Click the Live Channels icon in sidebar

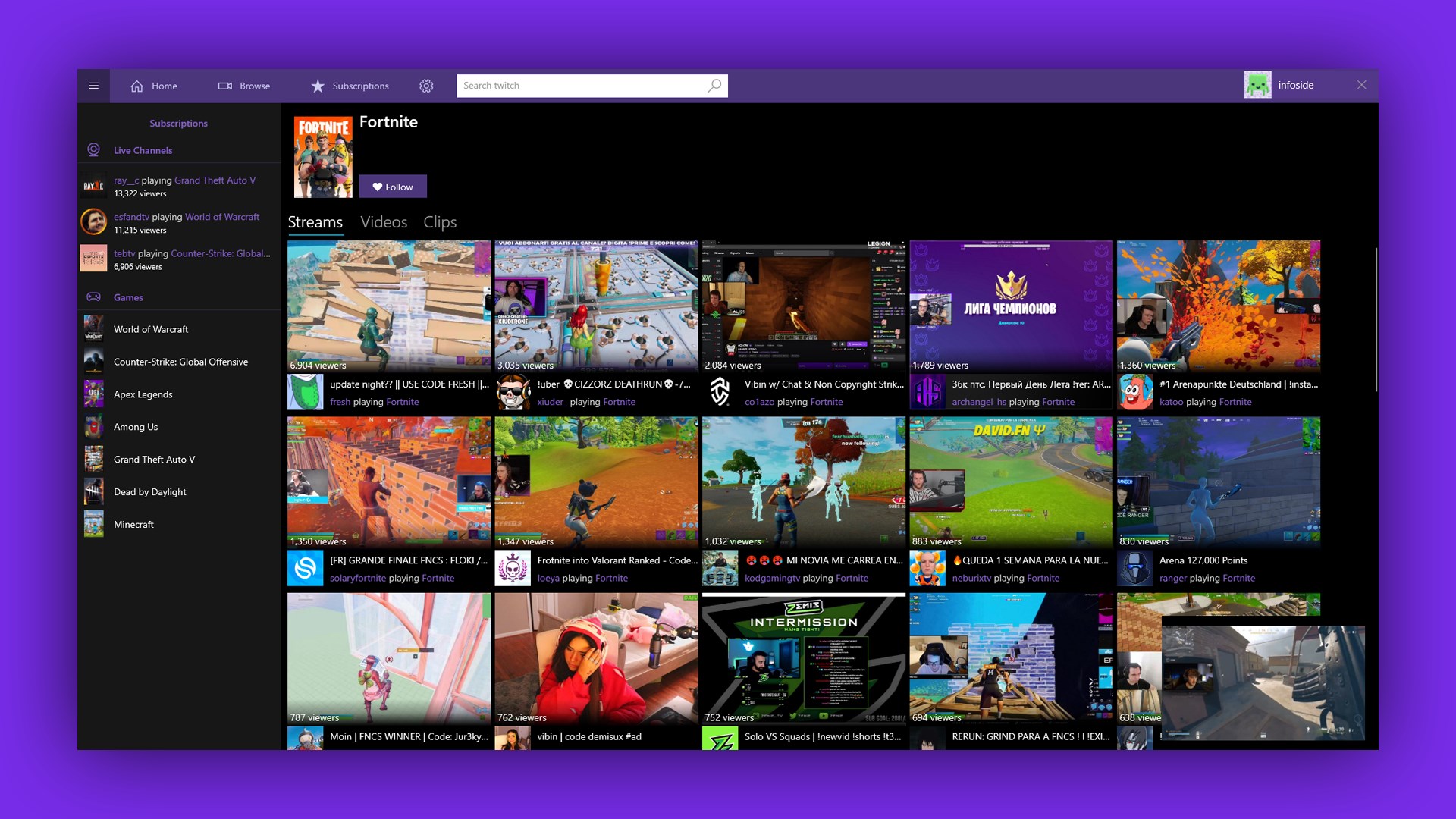tap(93, 150)
